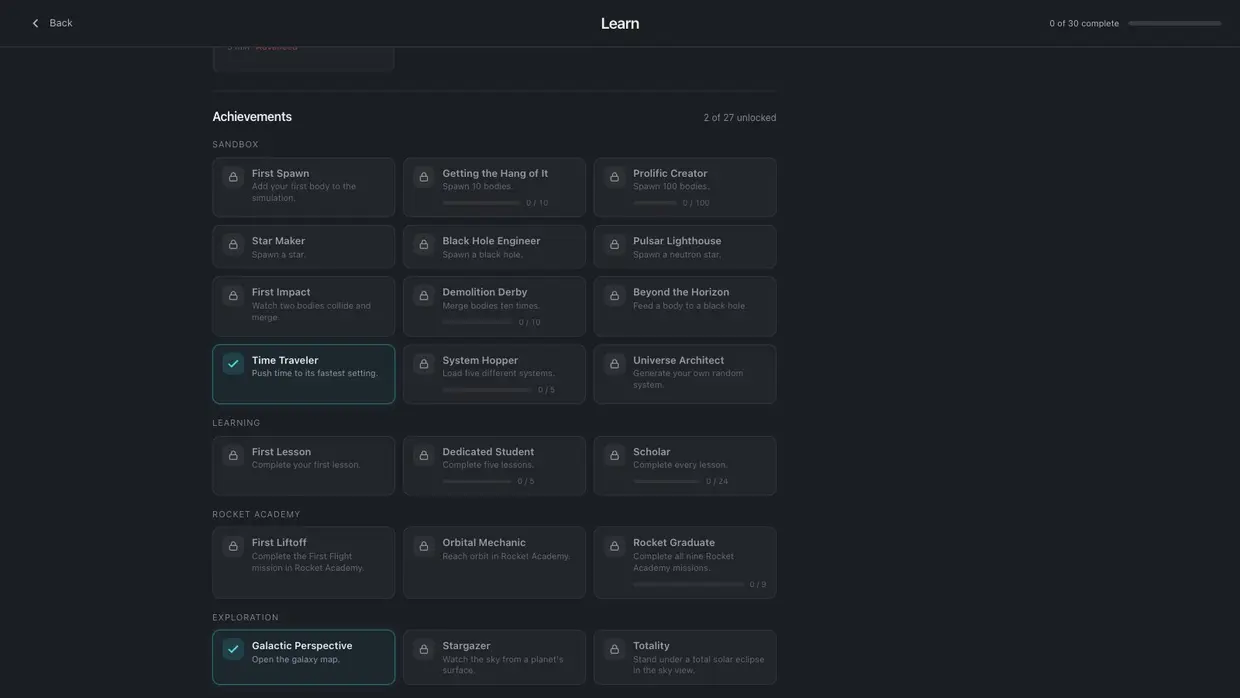Image resolution: width=1240 pixels, height=698 pixels.
Task: Click lock icon on System Hopper card
Action: 424,364
